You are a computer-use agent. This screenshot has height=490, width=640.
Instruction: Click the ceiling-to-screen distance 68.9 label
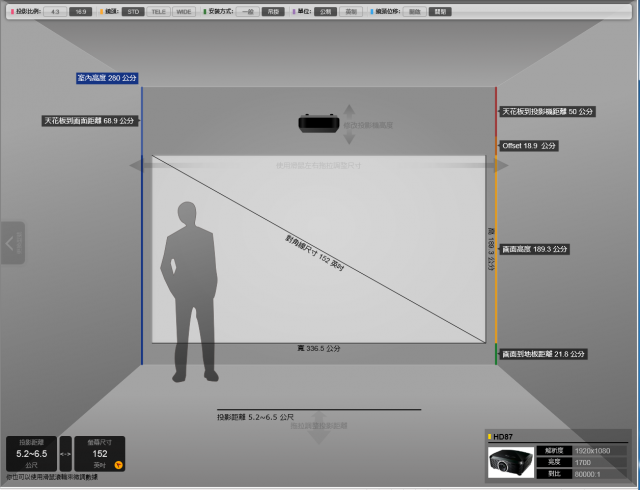(89, 121)
